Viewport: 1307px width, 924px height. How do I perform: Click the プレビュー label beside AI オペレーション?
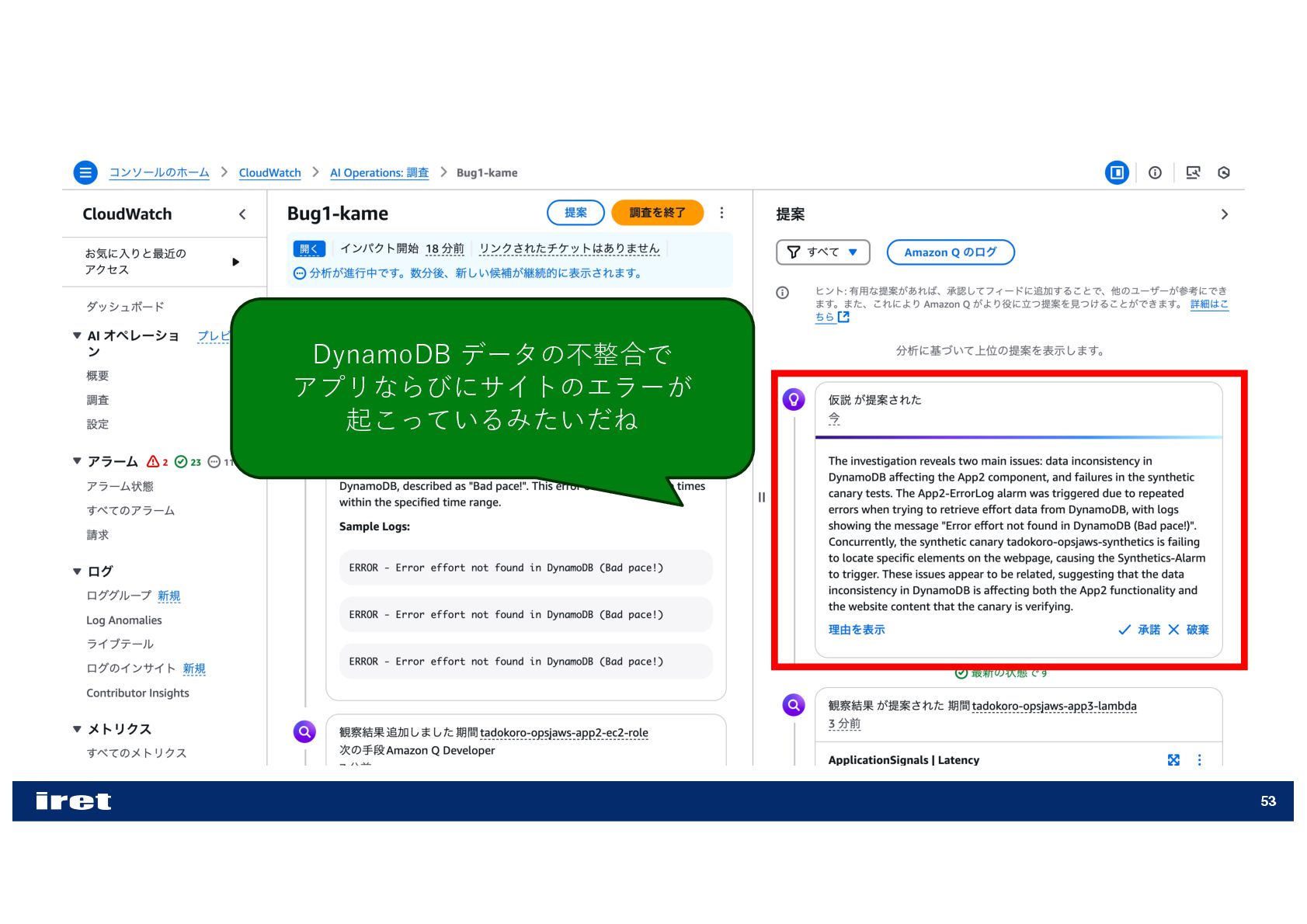[x=214, y=335]
